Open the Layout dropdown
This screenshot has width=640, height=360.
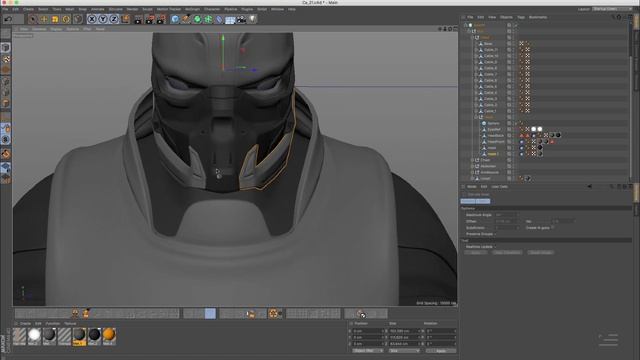612,9
